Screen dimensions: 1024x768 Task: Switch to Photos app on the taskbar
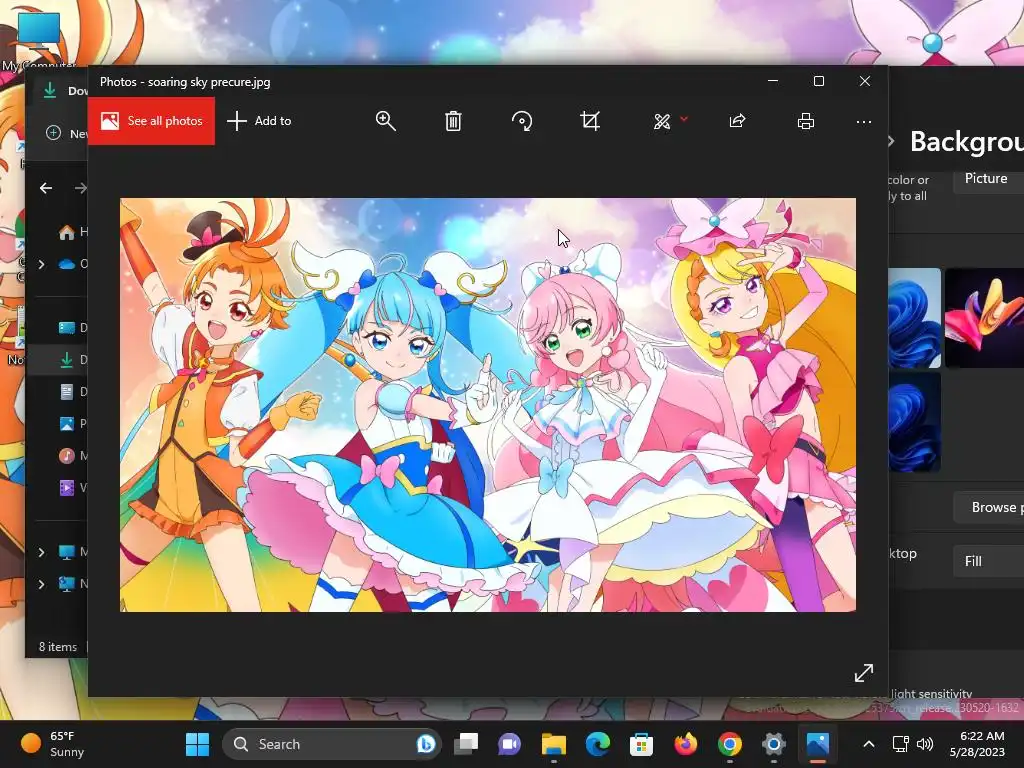818,744
